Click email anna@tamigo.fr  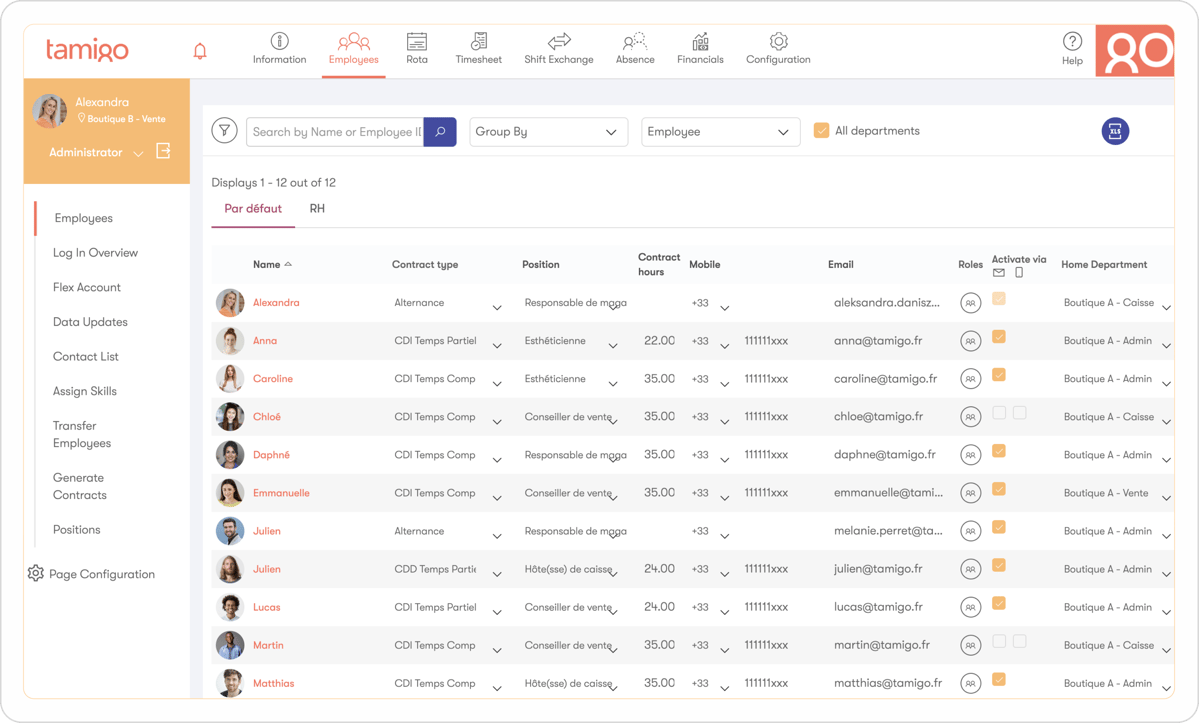click(878, 341)
